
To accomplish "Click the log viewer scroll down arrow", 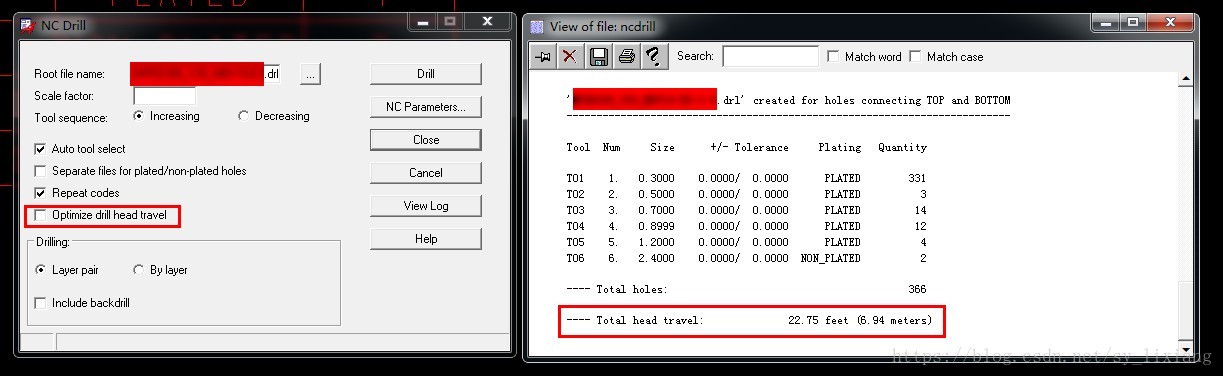I will tap(1185, 348).
